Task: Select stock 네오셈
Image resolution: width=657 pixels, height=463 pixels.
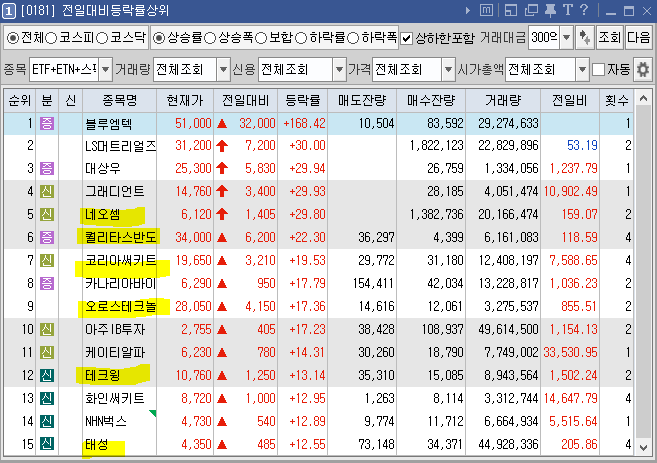Action: tap(103, 215)
